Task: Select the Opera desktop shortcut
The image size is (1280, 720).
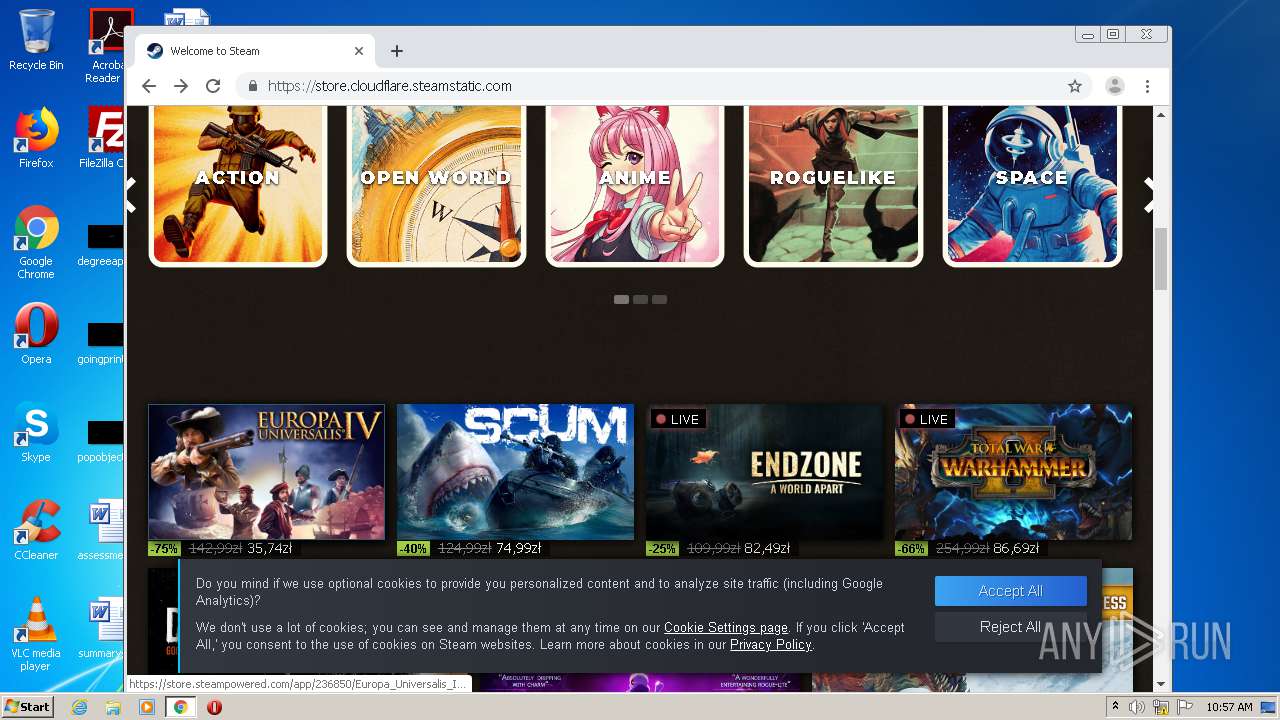Action: (36, 333)
